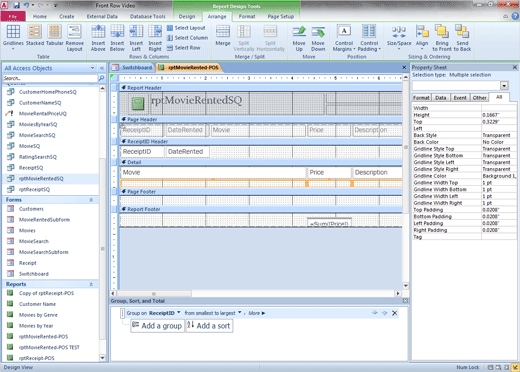Select MovieRentalPriceUQ query
The width and height of the screenshot is (520, 372).
point(43,114)
